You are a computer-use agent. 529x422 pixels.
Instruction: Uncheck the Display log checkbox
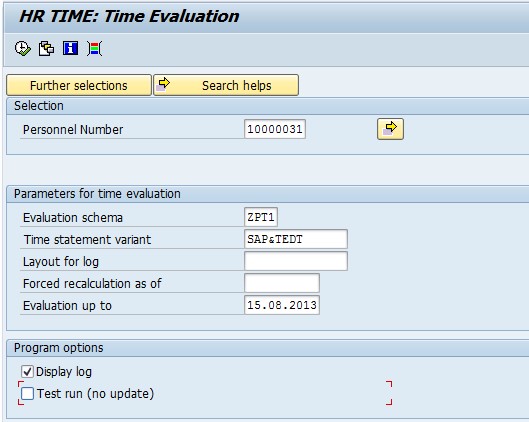pos(27,372)
